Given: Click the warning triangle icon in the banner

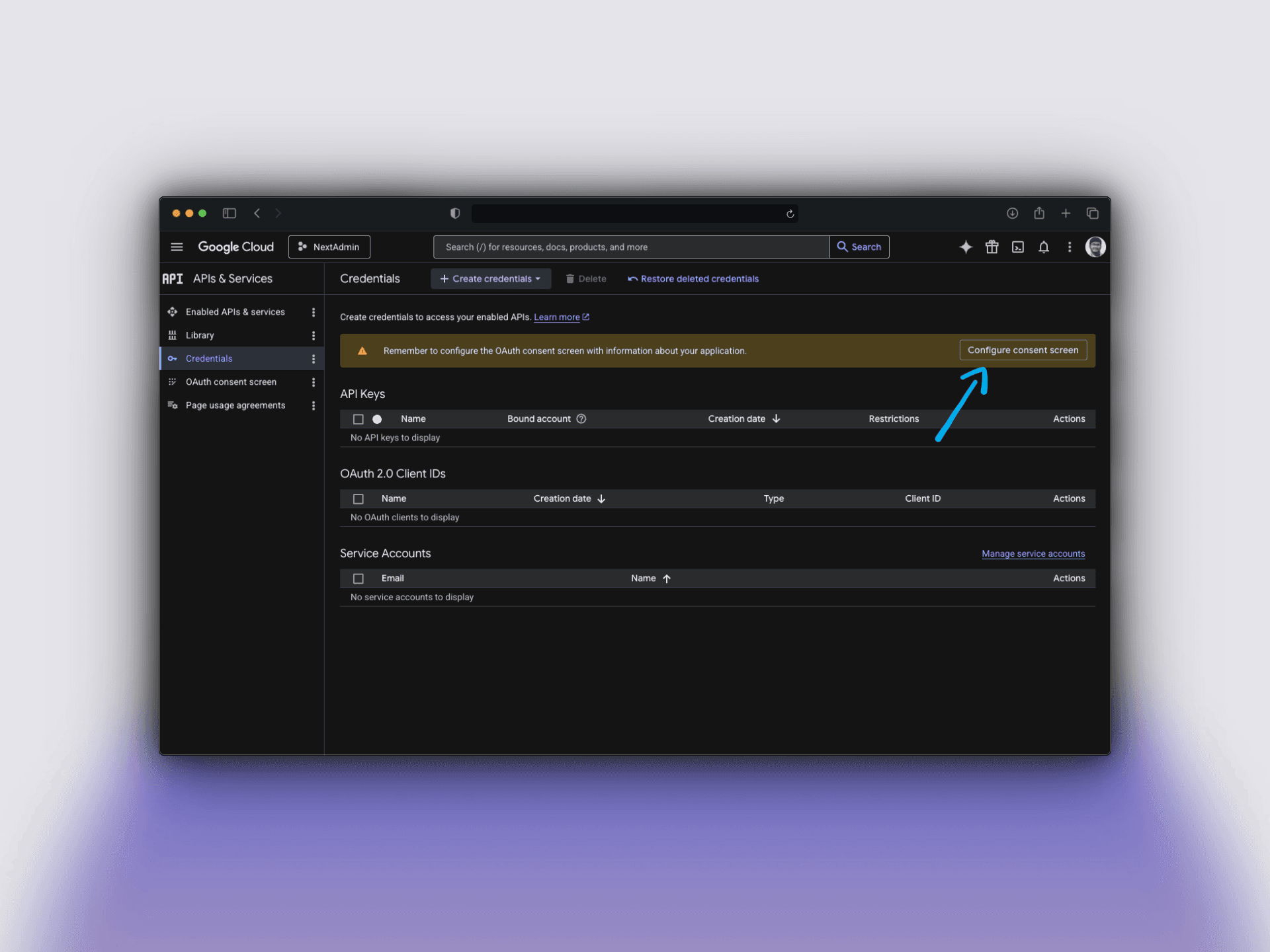Looking at the screenshot, I should [x=362, y=351].
